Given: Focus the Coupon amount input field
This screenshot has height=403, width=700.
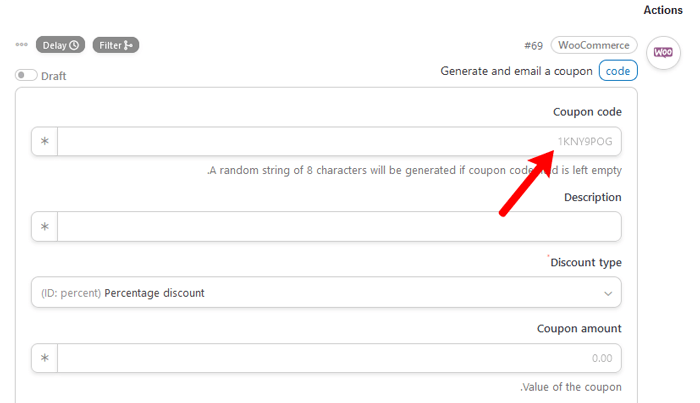Looking at the screenshot, I should coord(339,358).
